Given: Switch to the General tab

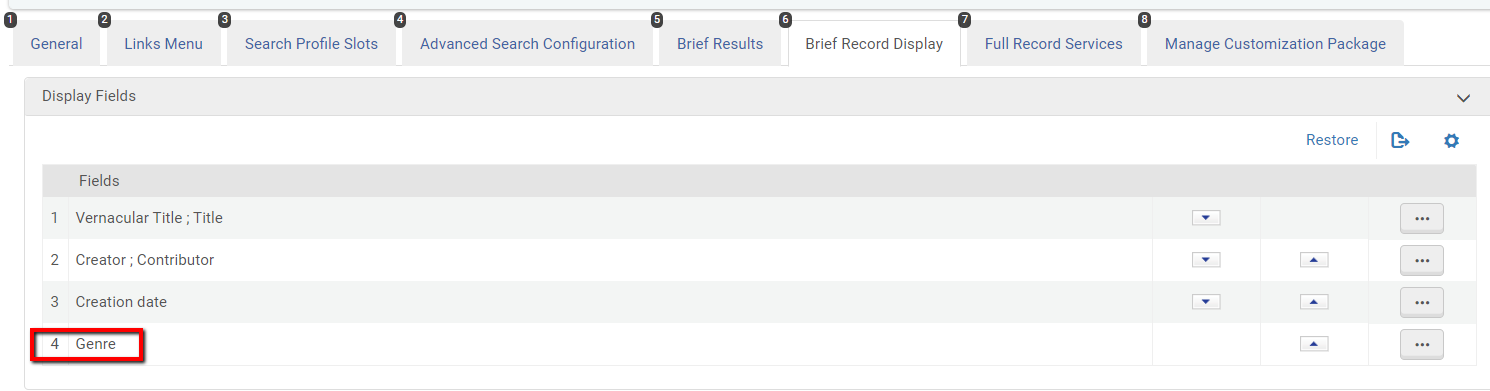Looking at the screenshot, I should [x=56, y=44].
